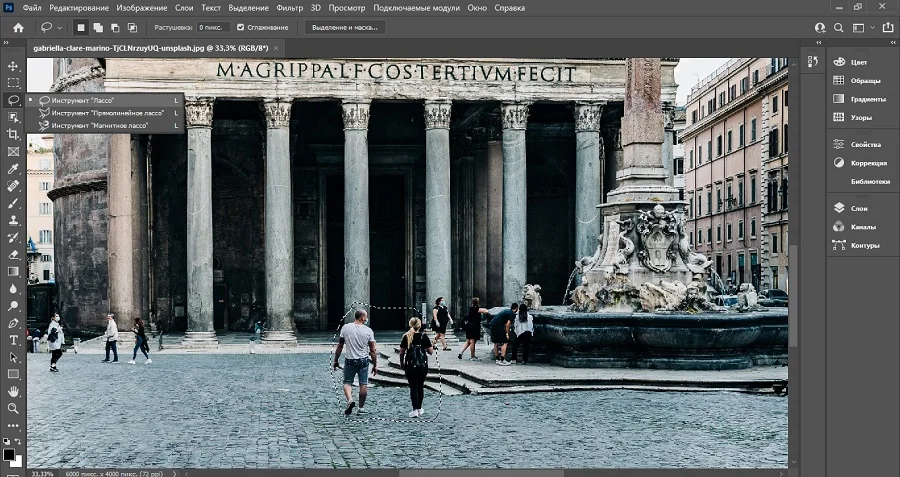Image resolution: width=900 pixels, height=477 pixels.
Task: Open the Редактирование menu
Action: 79,8
